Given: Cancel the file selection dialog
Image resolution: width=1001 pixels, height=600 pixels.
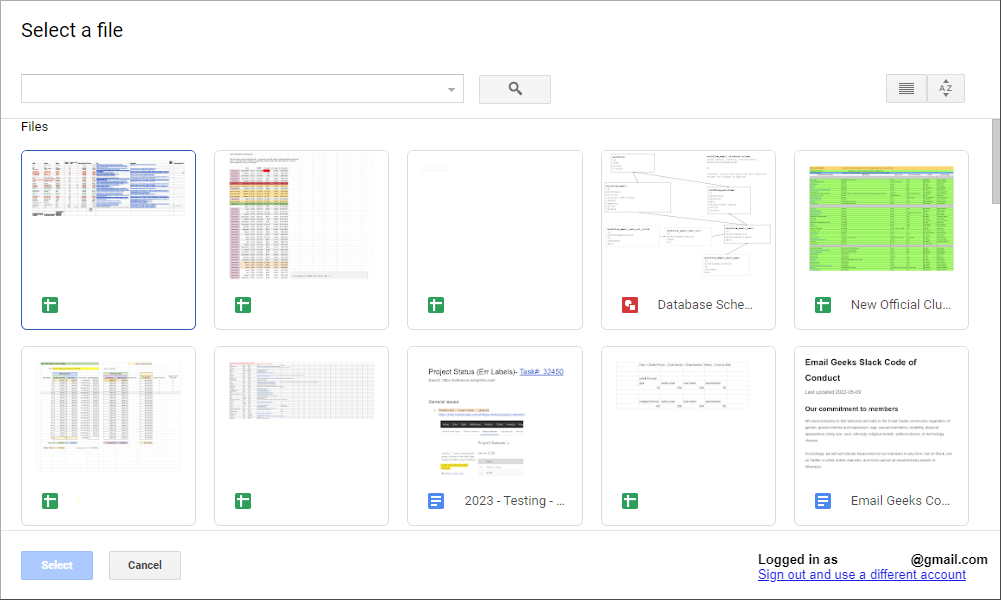Looking at the screenshot, I should coord(145,565).
